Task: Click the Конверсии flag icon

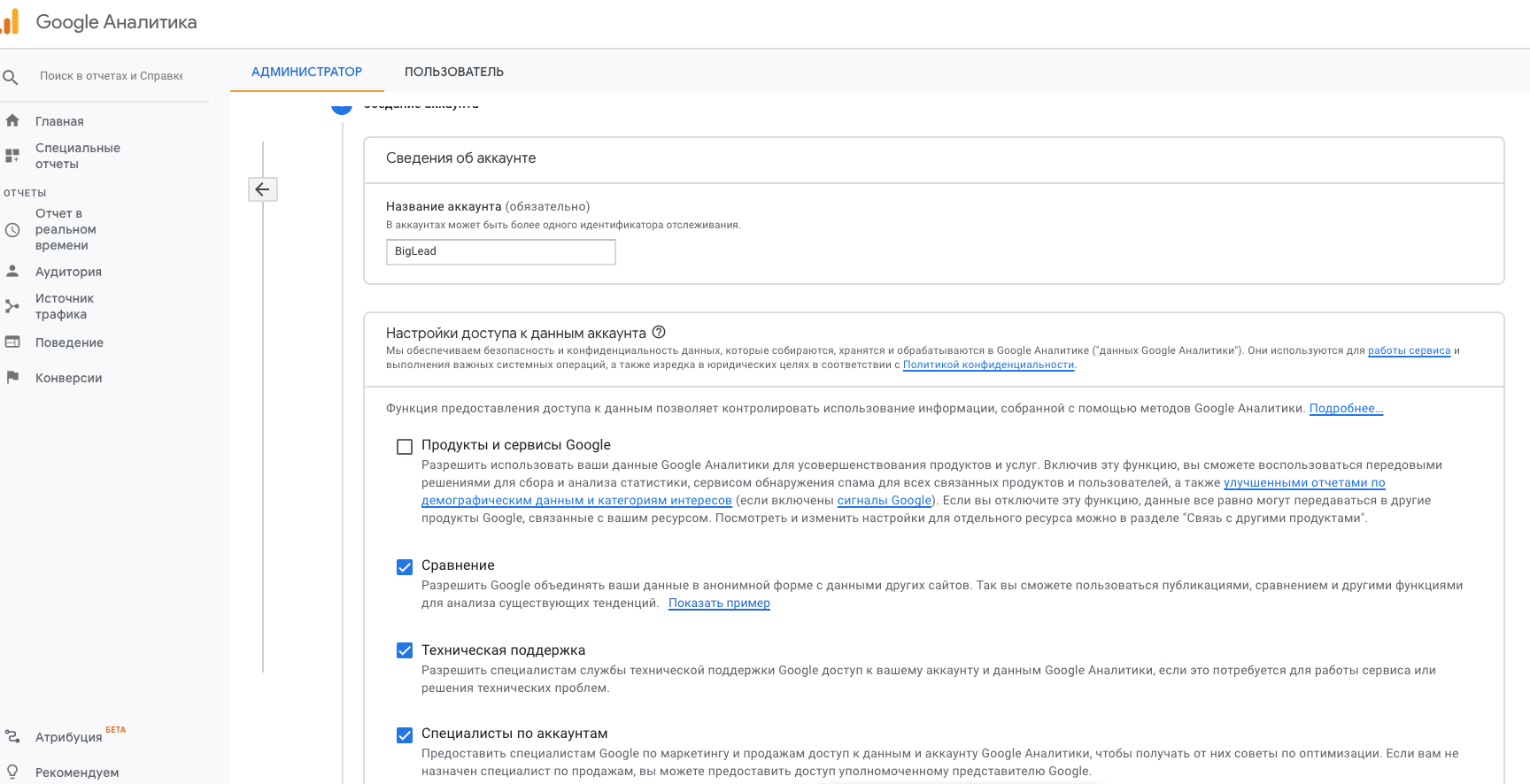Action: 12,378
